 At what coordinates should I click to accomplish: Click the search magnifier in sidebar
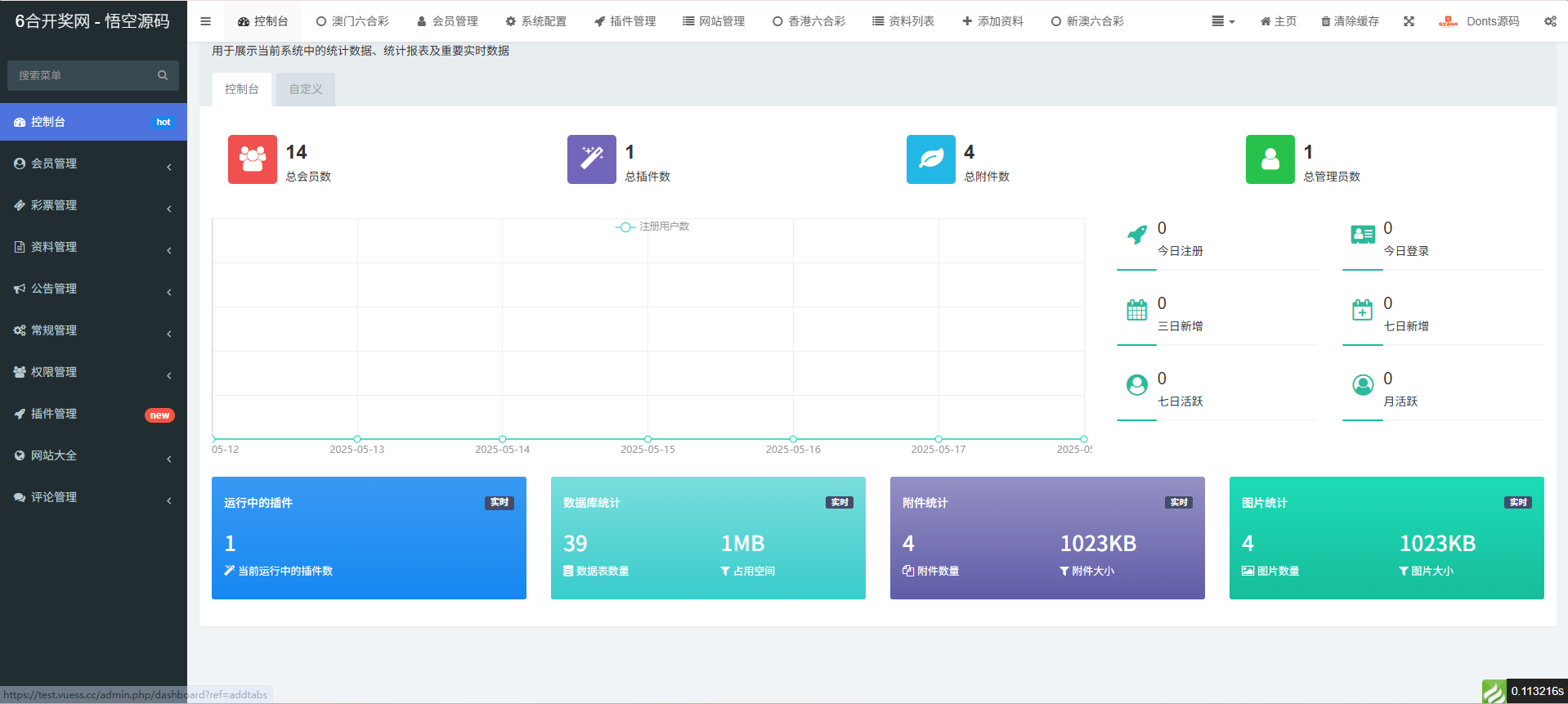(x=163, y=75)
